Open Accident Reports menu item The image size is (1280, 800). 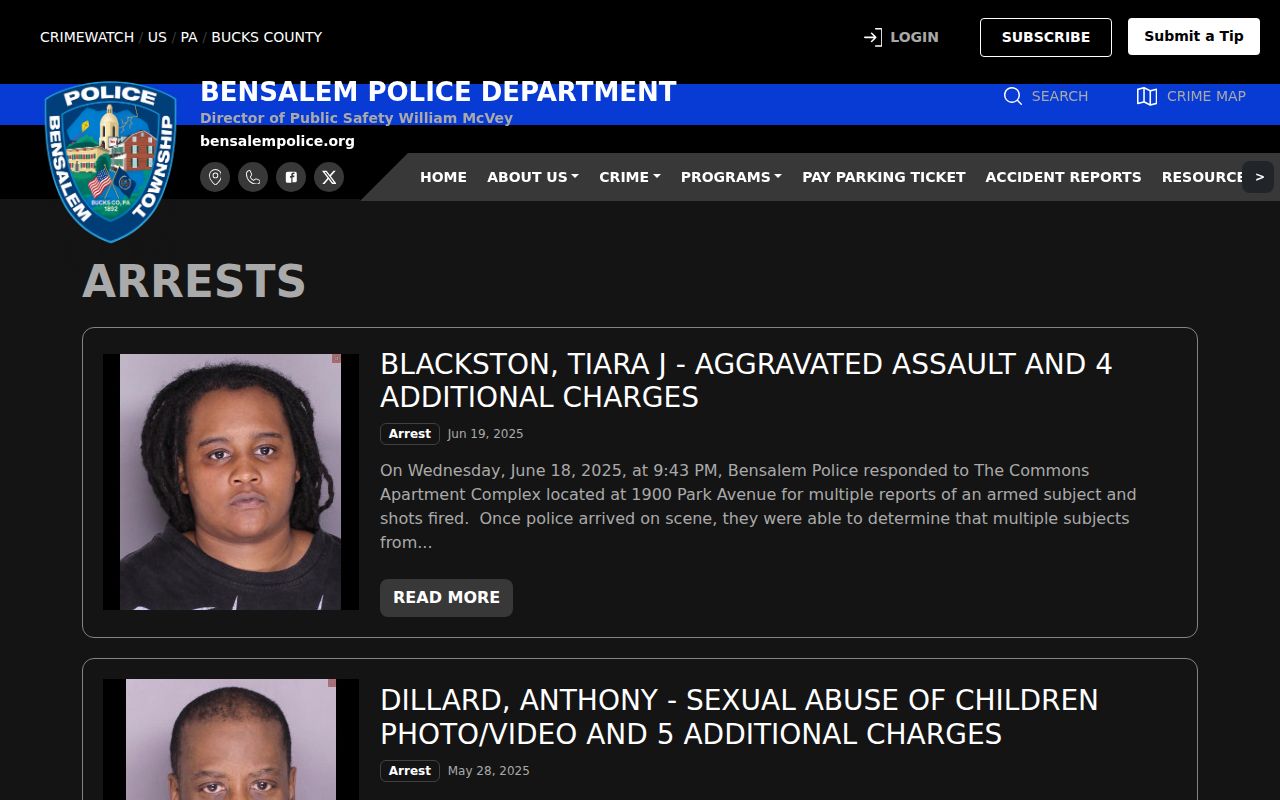(1063, 177)
